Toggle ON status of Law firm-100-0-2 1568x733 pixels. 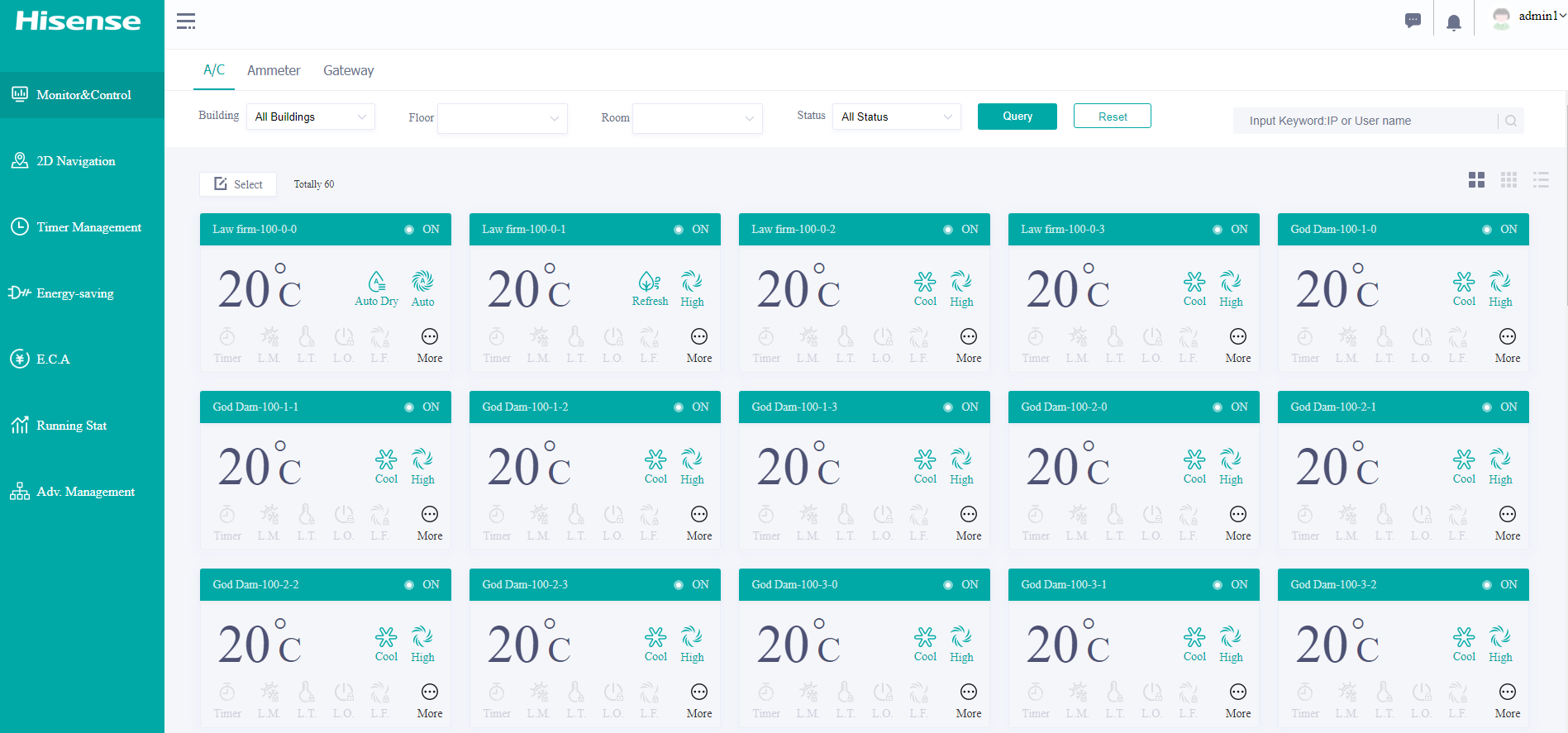click(x=961, y=230)
